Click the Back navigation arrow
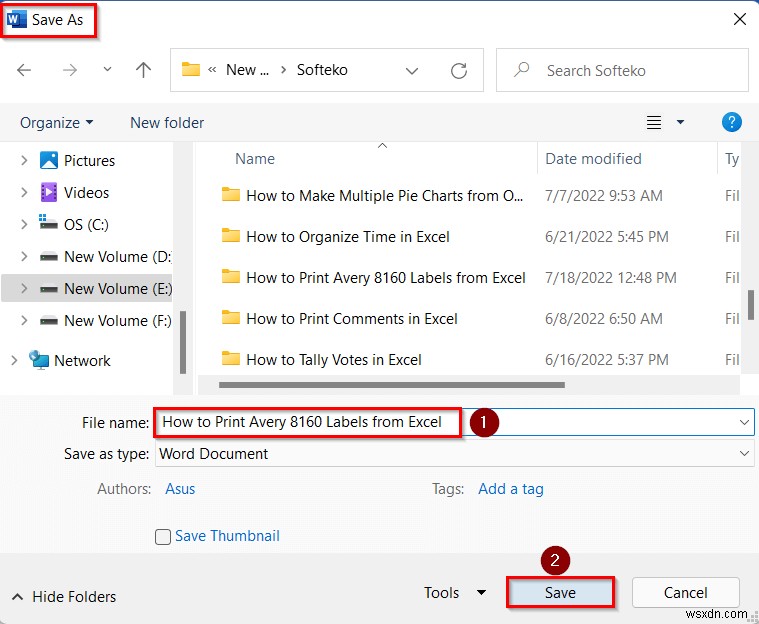Viewport: 759px width, 624px height. (24, 70)
